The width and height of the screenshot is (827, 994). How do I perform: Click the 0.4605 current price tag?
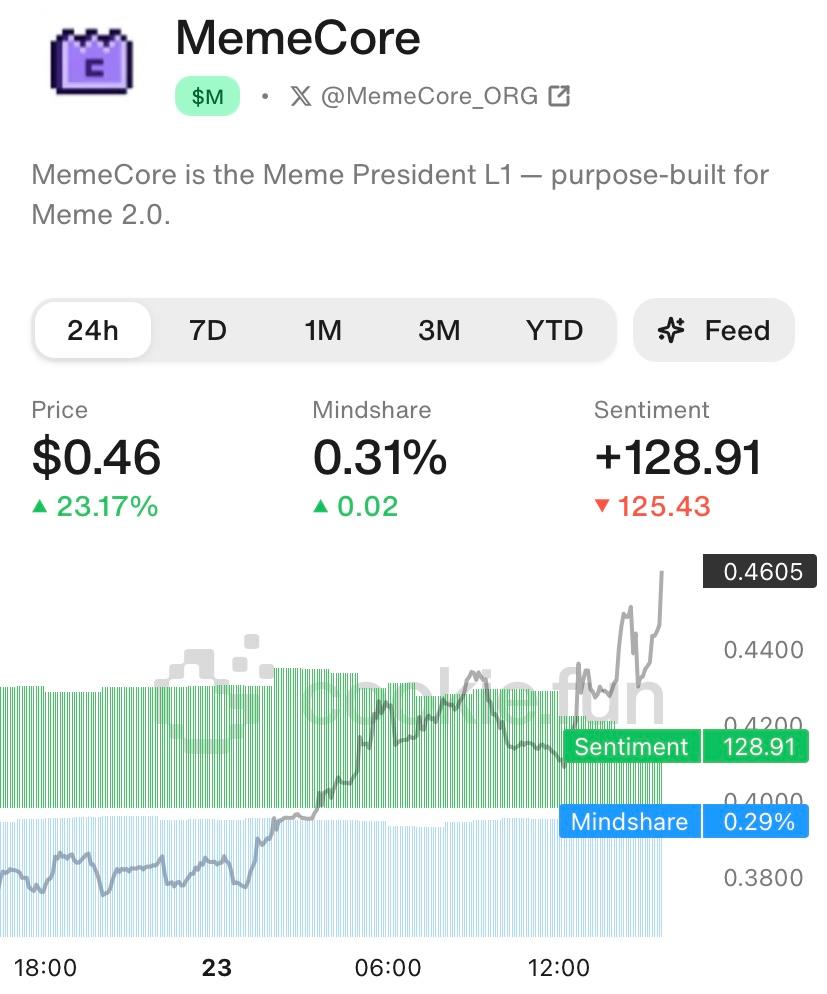click(763, 572)
